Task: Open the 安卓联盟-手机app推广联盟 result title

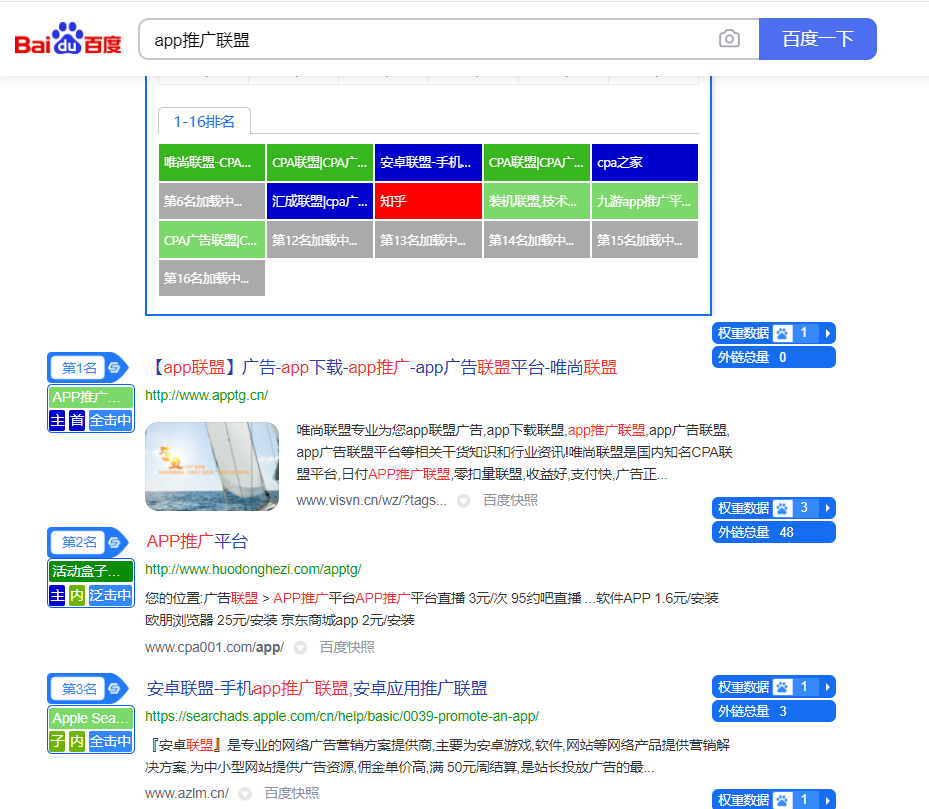Action: point(317,688)
